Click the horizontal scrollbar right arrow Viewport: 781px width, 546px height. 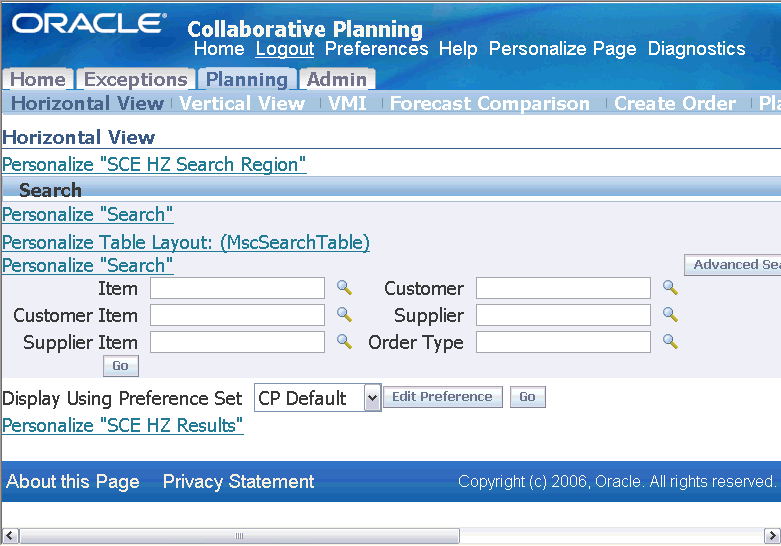(773, 536)
